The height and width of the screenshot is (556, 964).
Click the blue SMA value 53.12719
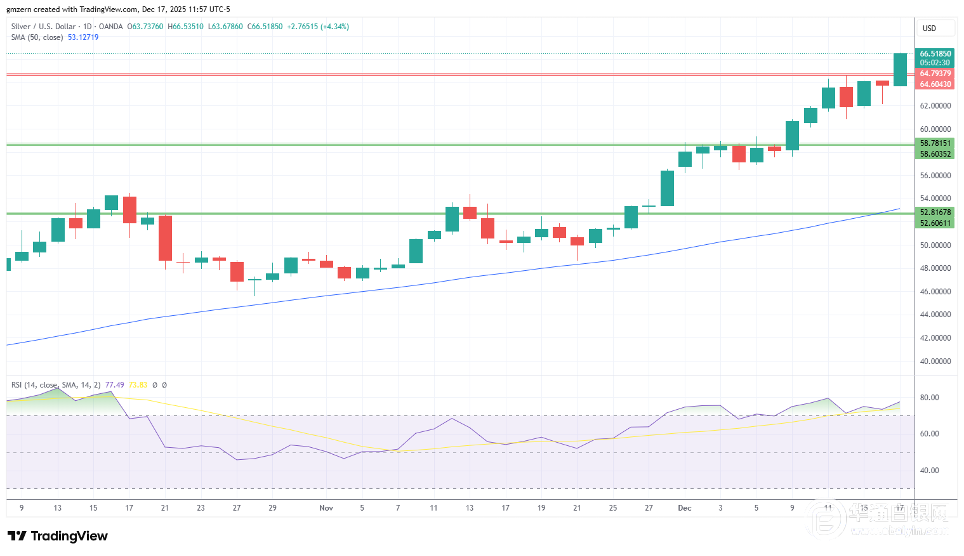click(x=84, y=38)
